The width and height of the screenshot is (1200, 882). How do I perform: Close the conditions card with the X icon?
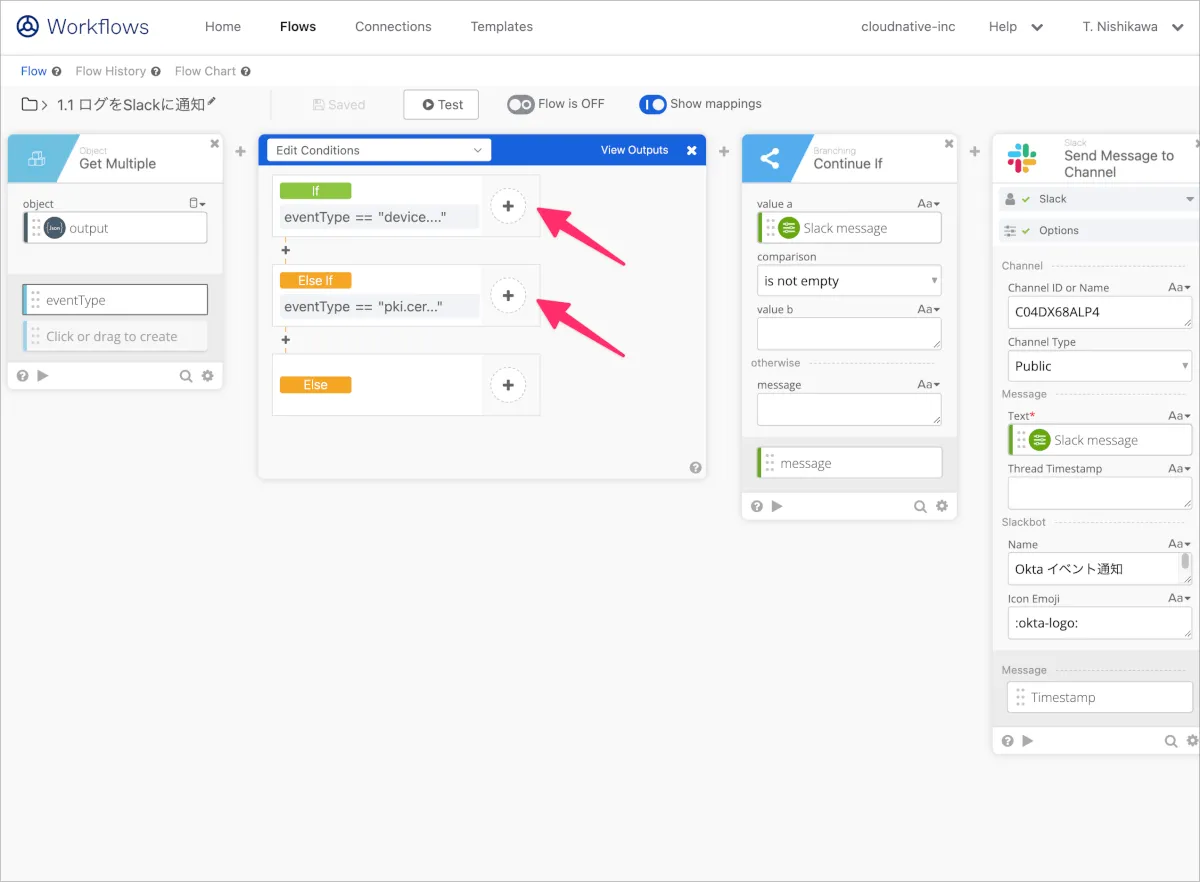point(691,151)
